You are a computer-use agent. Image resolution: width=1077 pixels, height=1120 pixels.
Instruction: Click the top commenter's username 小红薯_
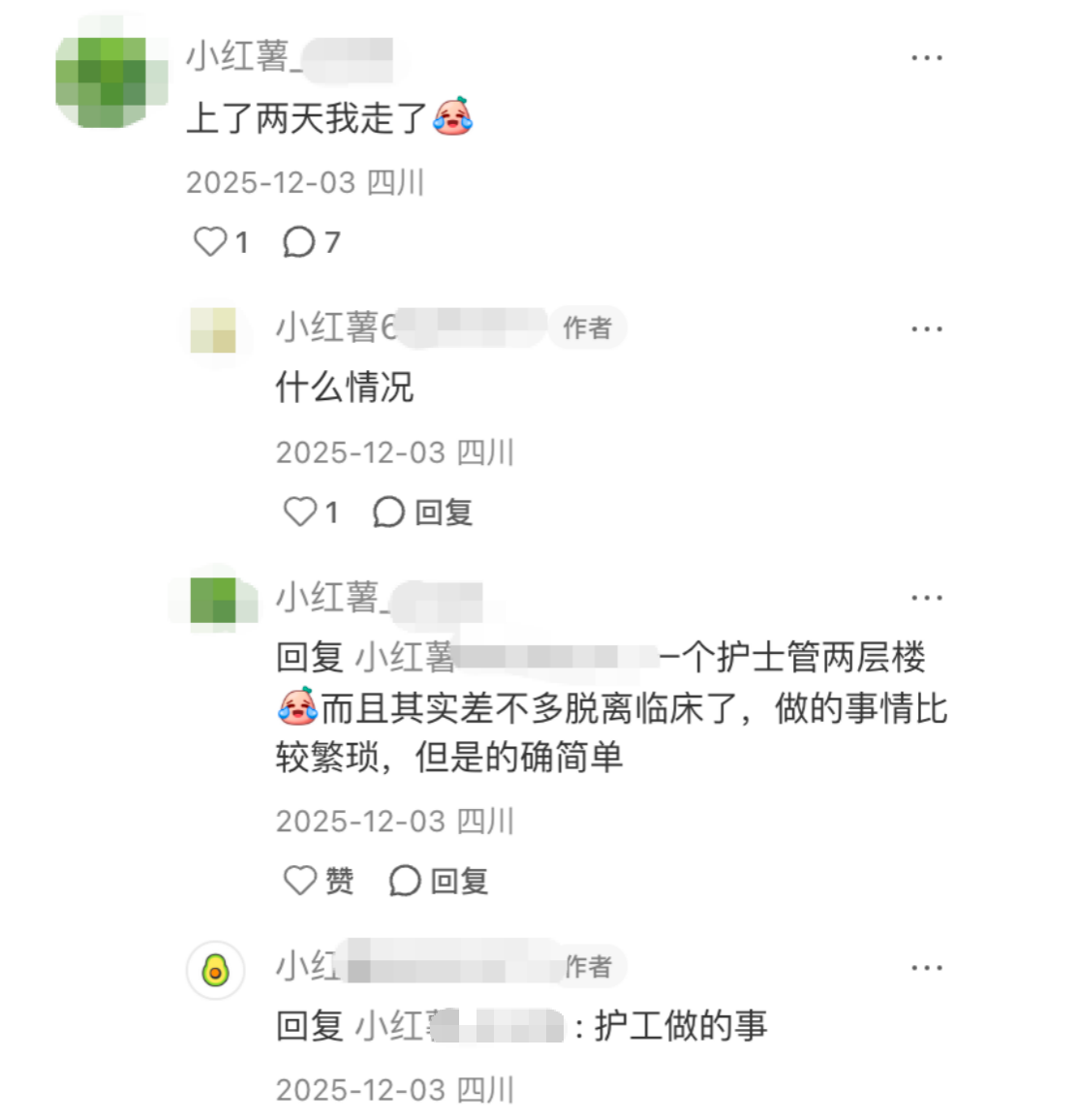[290, 56]
